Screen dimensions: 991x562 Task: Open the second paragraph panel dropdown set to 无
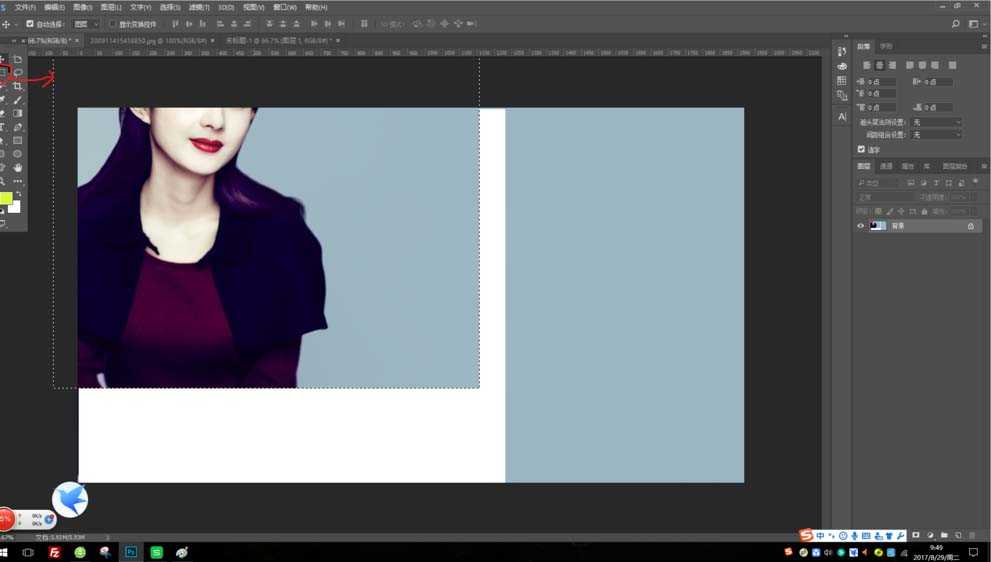click(x=936, y=134)
